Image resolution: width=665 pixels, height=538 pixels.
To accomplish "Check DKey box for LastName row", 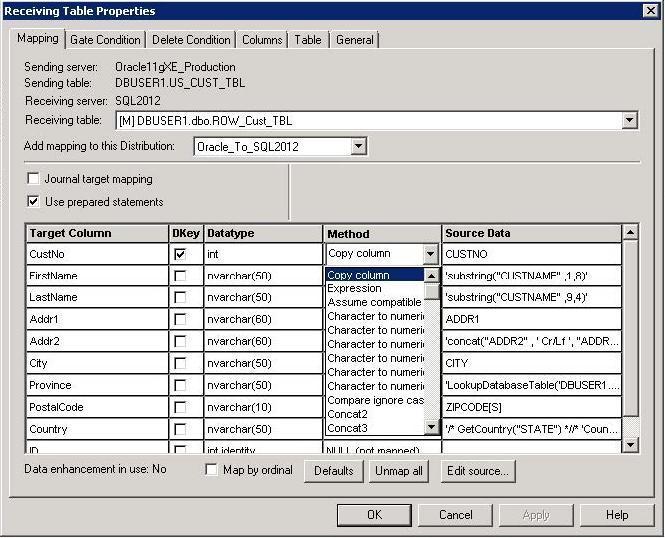I will [180, 297].
